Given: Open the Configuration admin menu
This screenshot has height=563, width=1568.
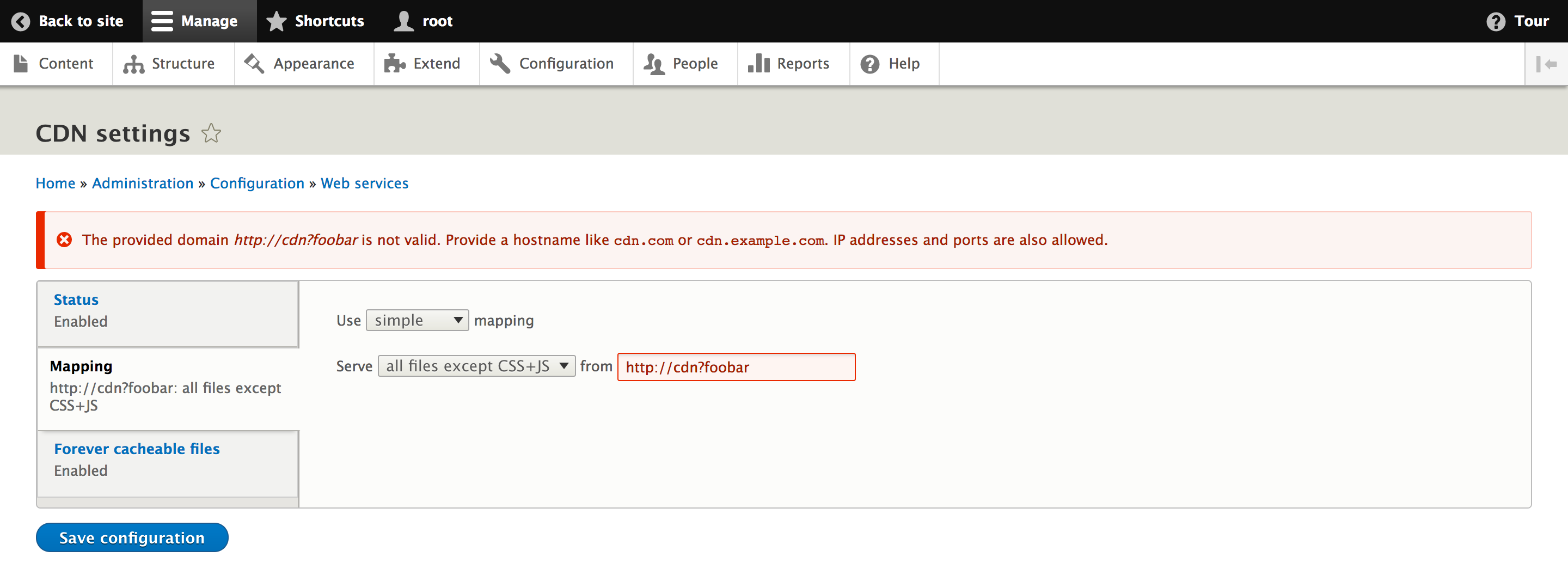Looking at the screenshot, I should (x=552, y=64).
